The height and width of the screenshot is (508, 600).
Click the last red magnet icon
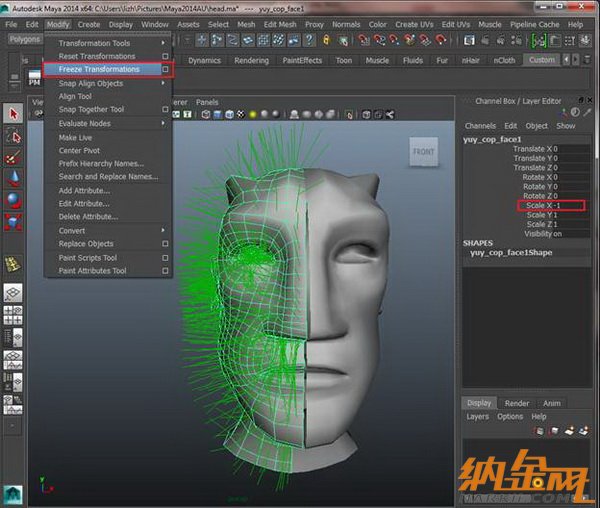(440, 40)
